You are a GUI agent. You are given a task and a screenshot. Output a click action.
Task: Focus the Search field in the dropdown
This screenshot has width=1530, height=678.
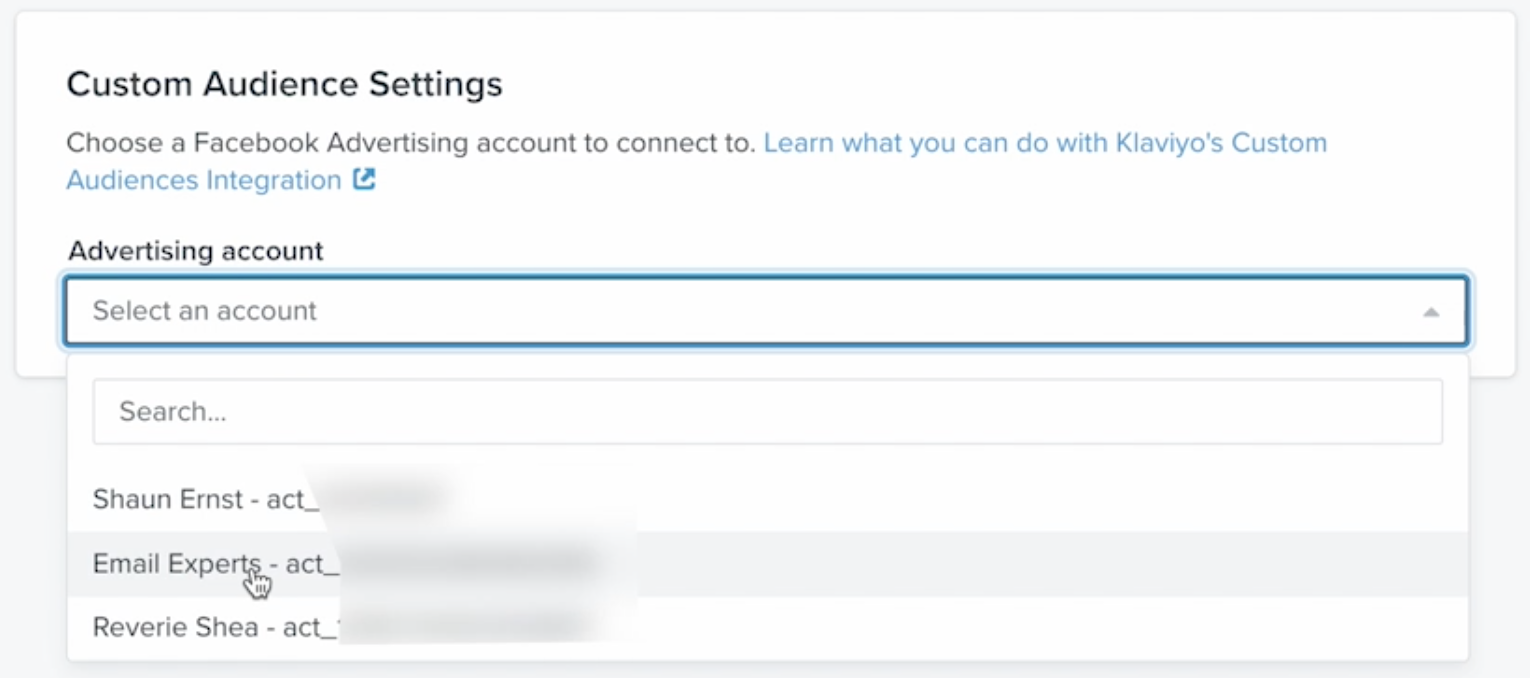pyautogui.click(x=767, y=411)
